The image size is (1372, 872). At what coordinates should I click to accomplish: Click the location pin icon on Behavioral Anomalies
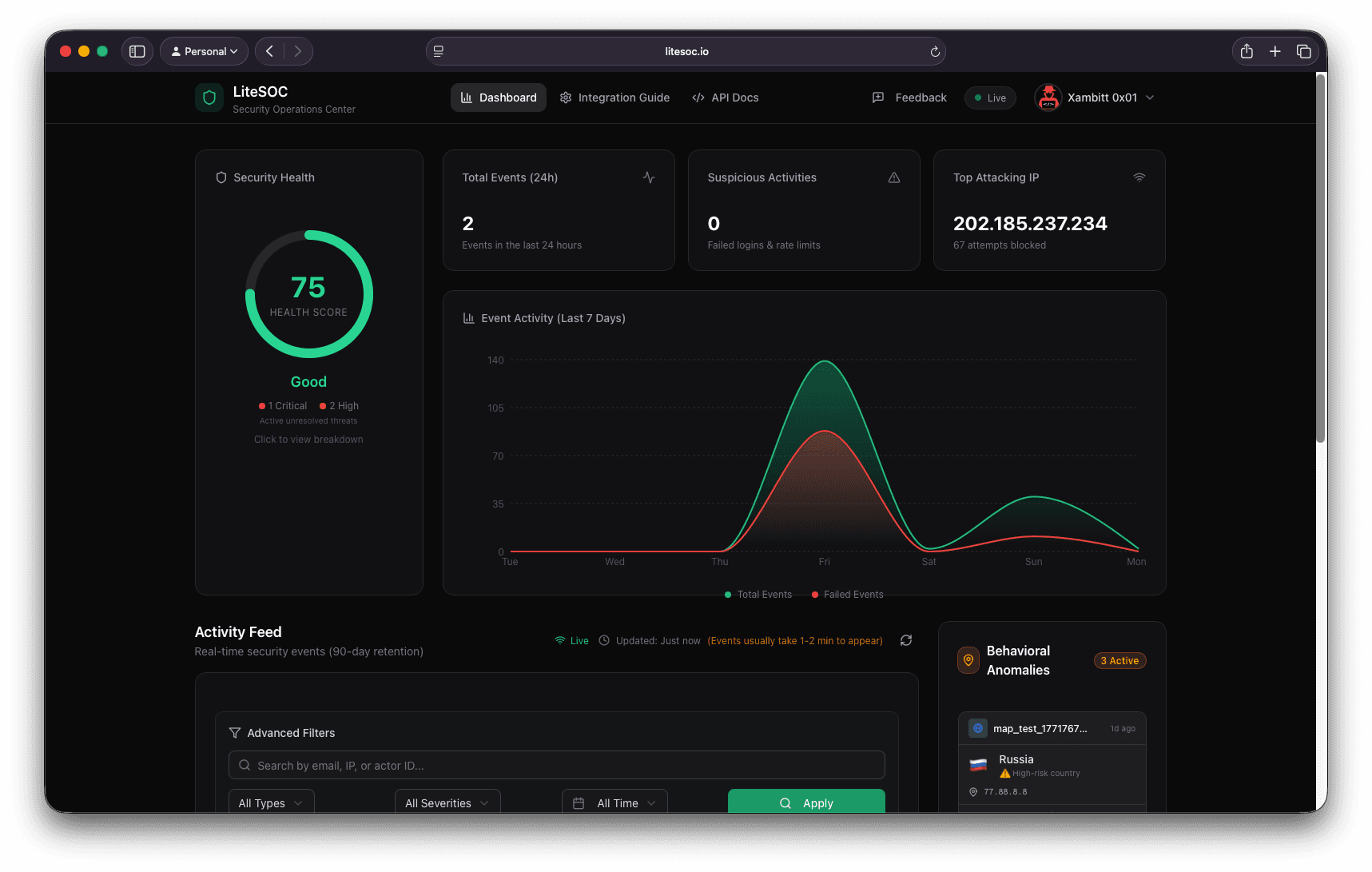click(x=968, y=660)
